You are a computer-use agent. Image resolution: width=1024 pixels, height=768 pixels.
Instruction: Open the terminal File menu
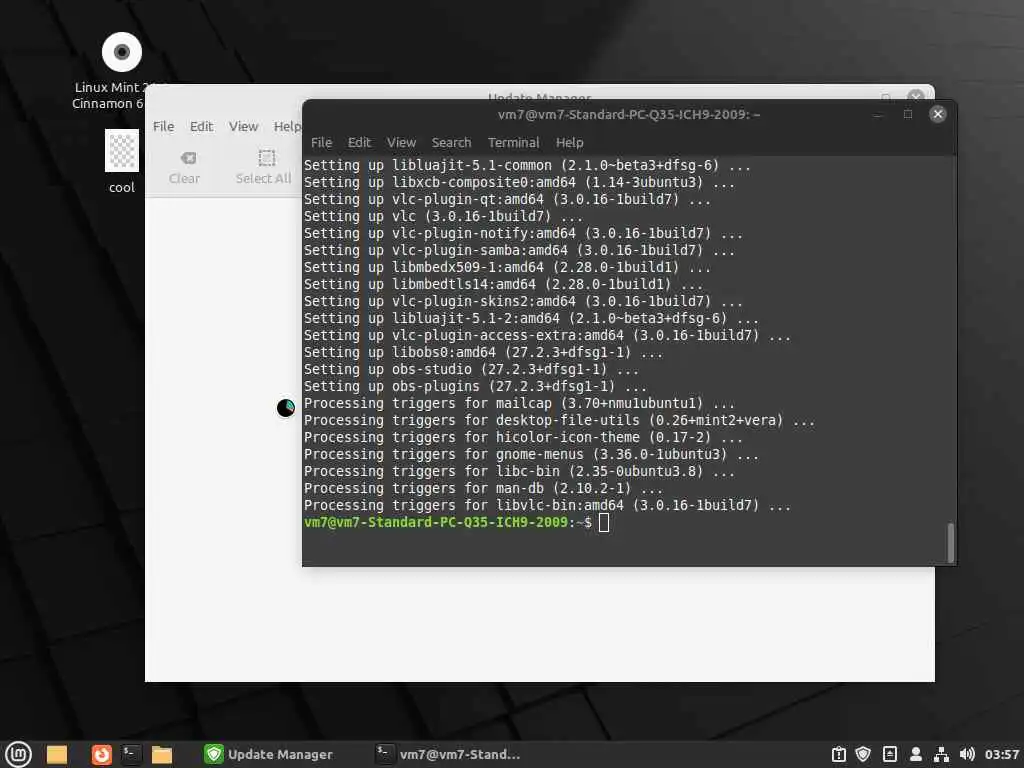click(321, 142)
